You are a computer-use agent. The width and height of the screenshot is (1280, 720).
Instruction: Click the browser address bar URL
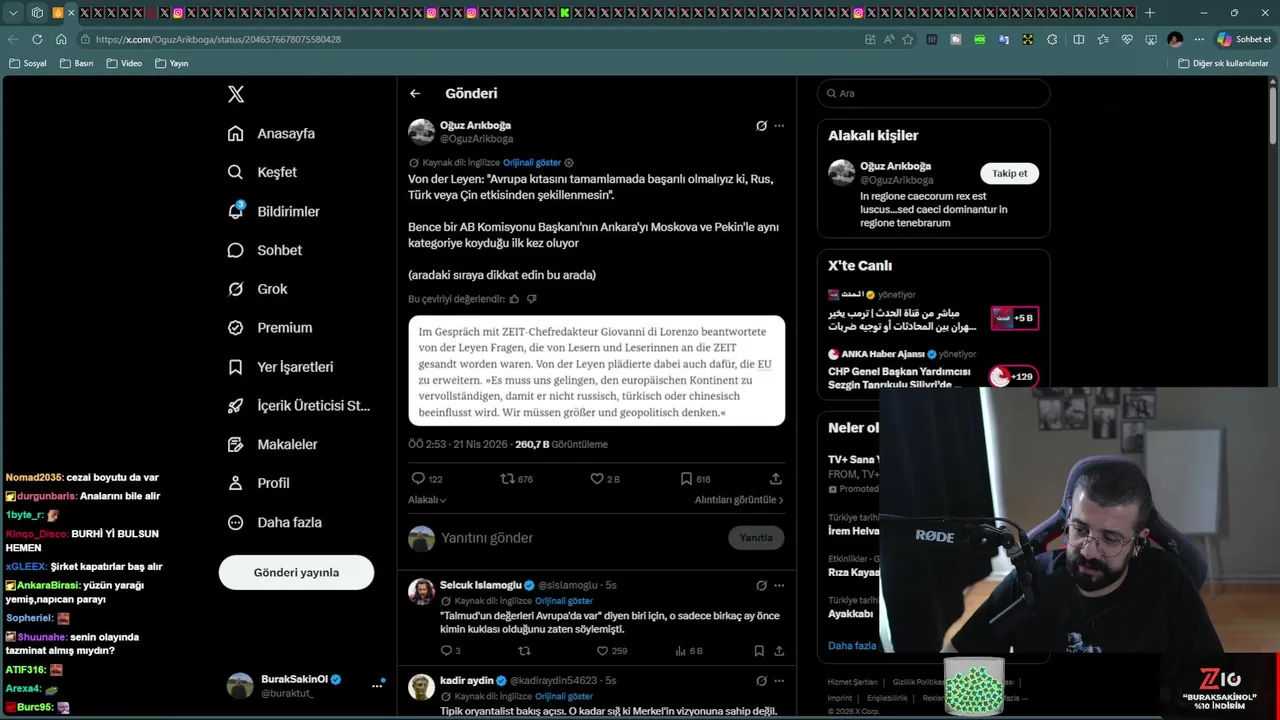coord(218,39)
